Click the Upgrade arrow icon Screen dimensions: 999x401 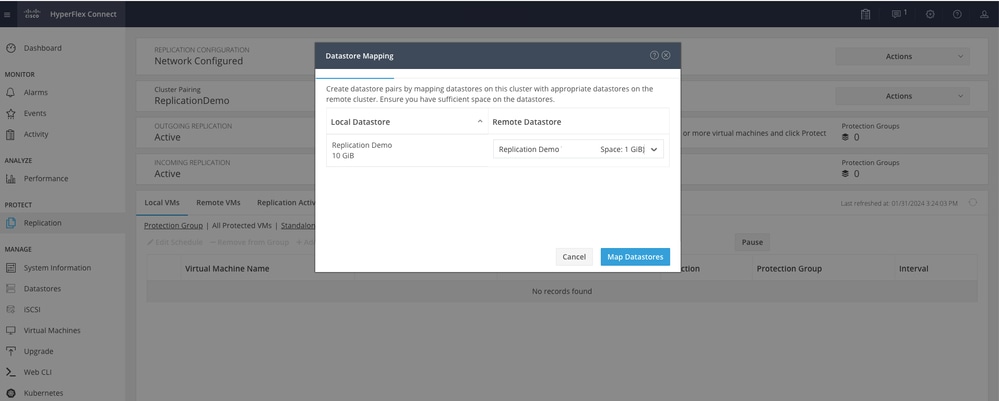[x=10, y=351]
